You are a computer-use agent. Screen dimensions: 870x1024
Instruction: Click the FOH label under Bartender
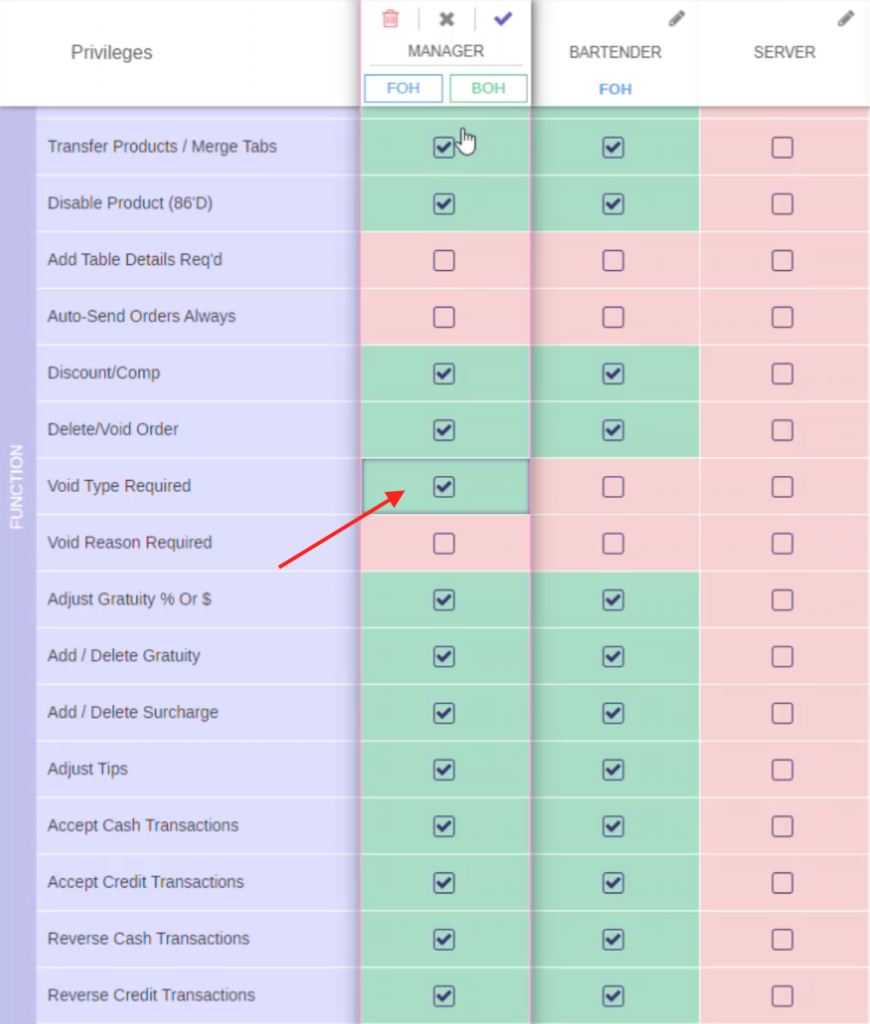[615, 89]
